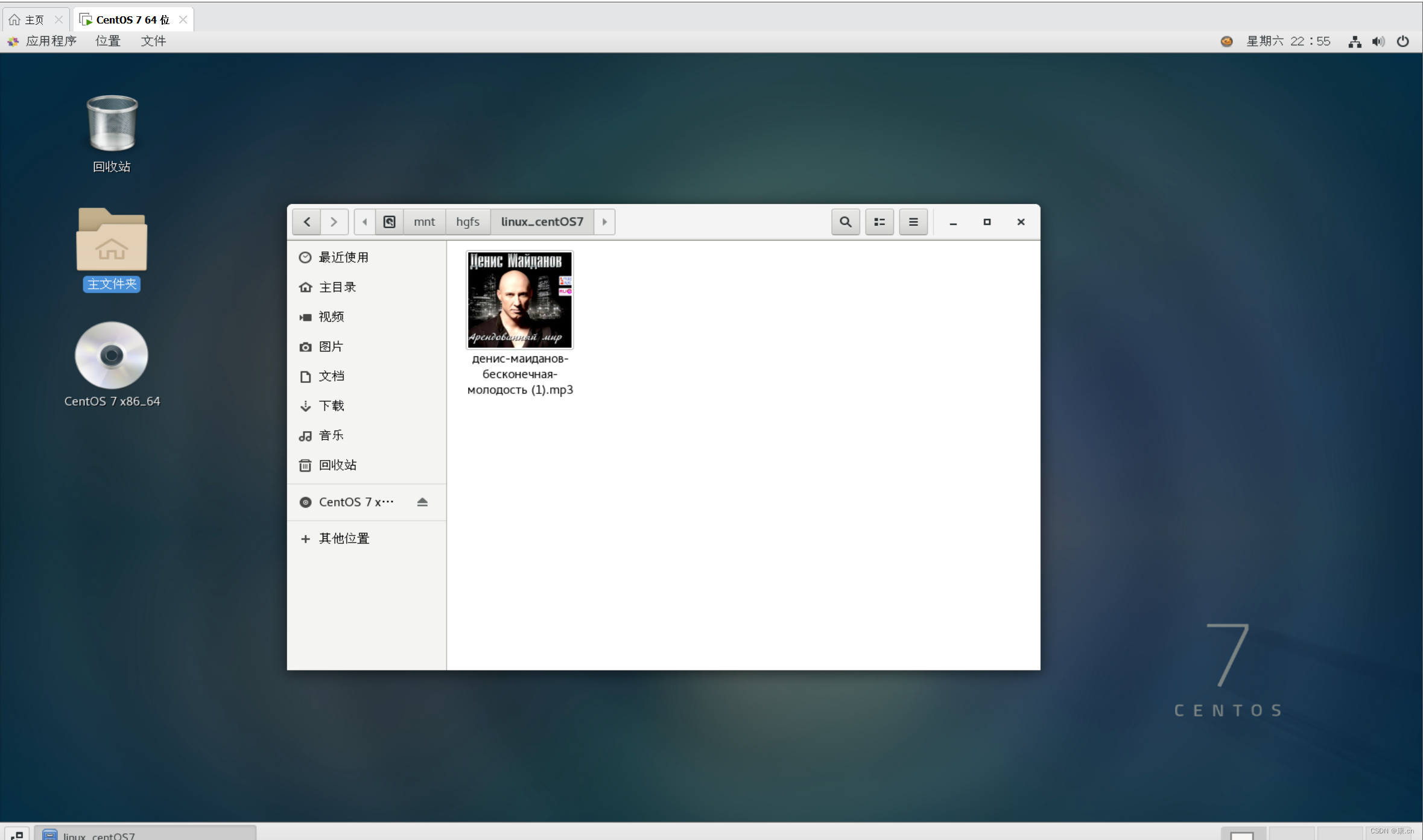Open the 回收站 trash icon on desktop
The image size is (1423, 840).
point(112,124)
